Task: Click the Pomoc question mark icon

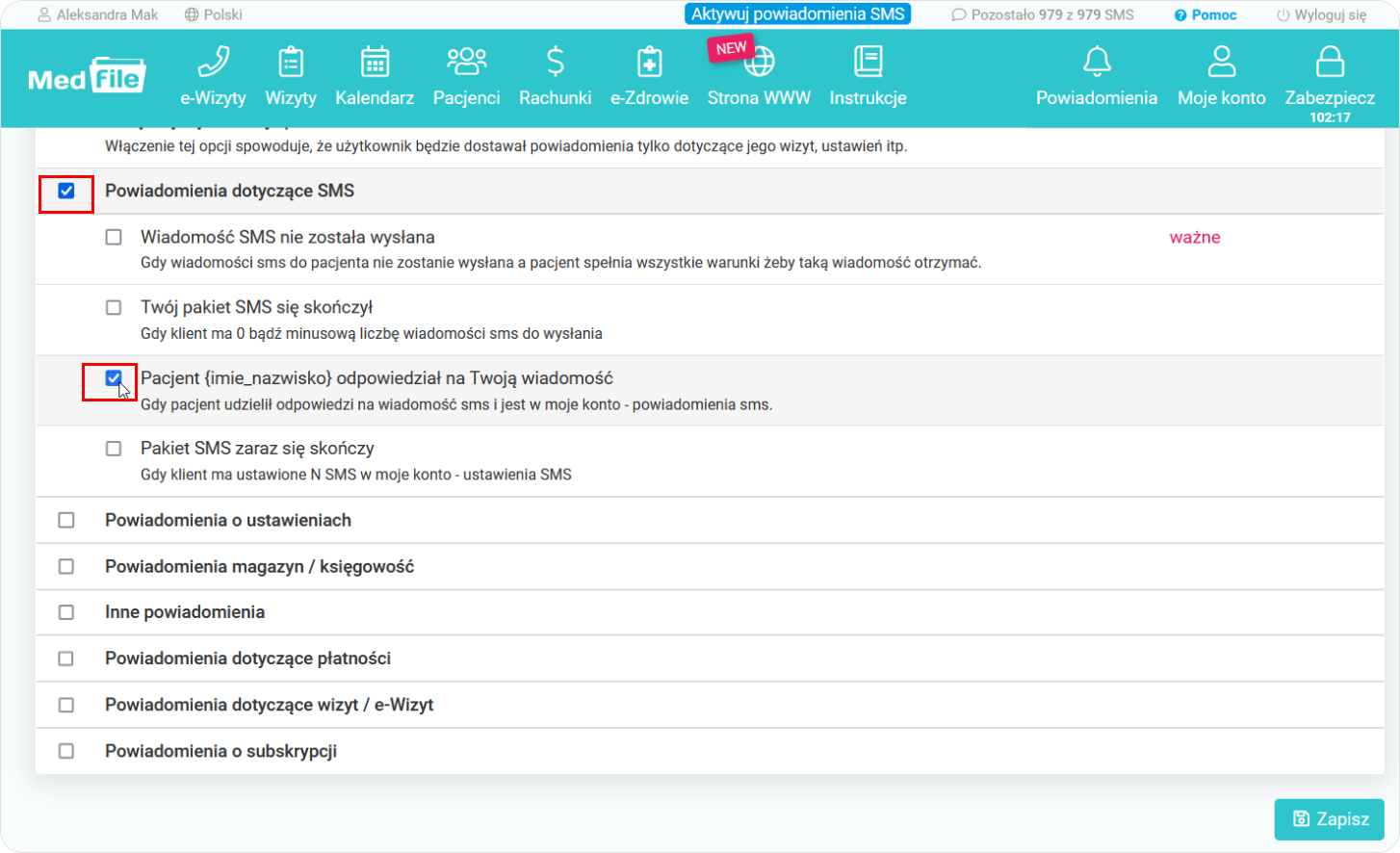Action: (x=1180, y=15)
